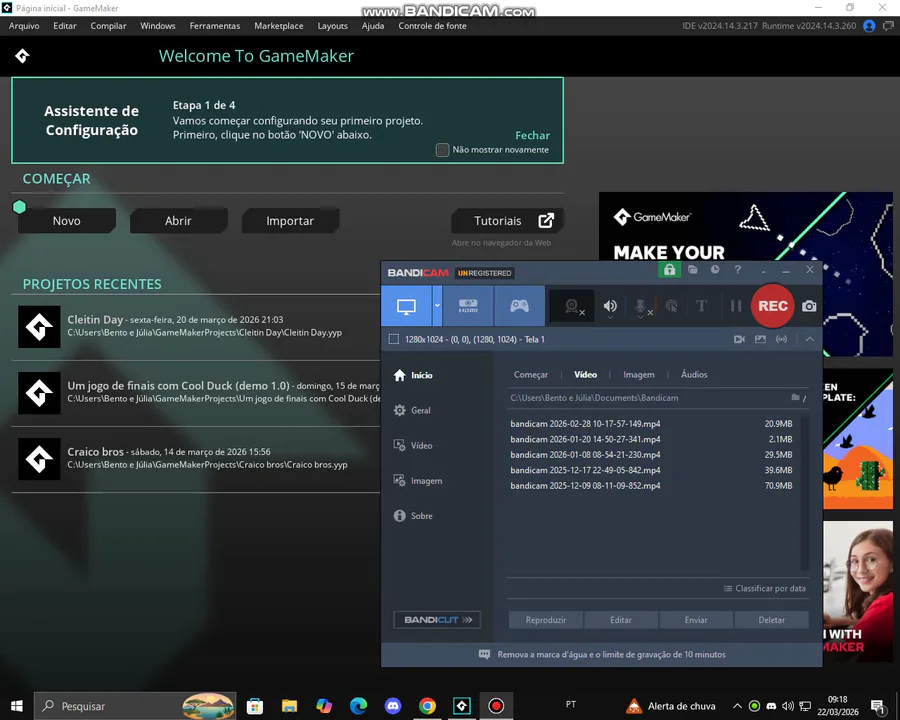This screenshot has width=900, height=720.
Task: Open Início section in Bandicam sidebar
Action: 413,375
